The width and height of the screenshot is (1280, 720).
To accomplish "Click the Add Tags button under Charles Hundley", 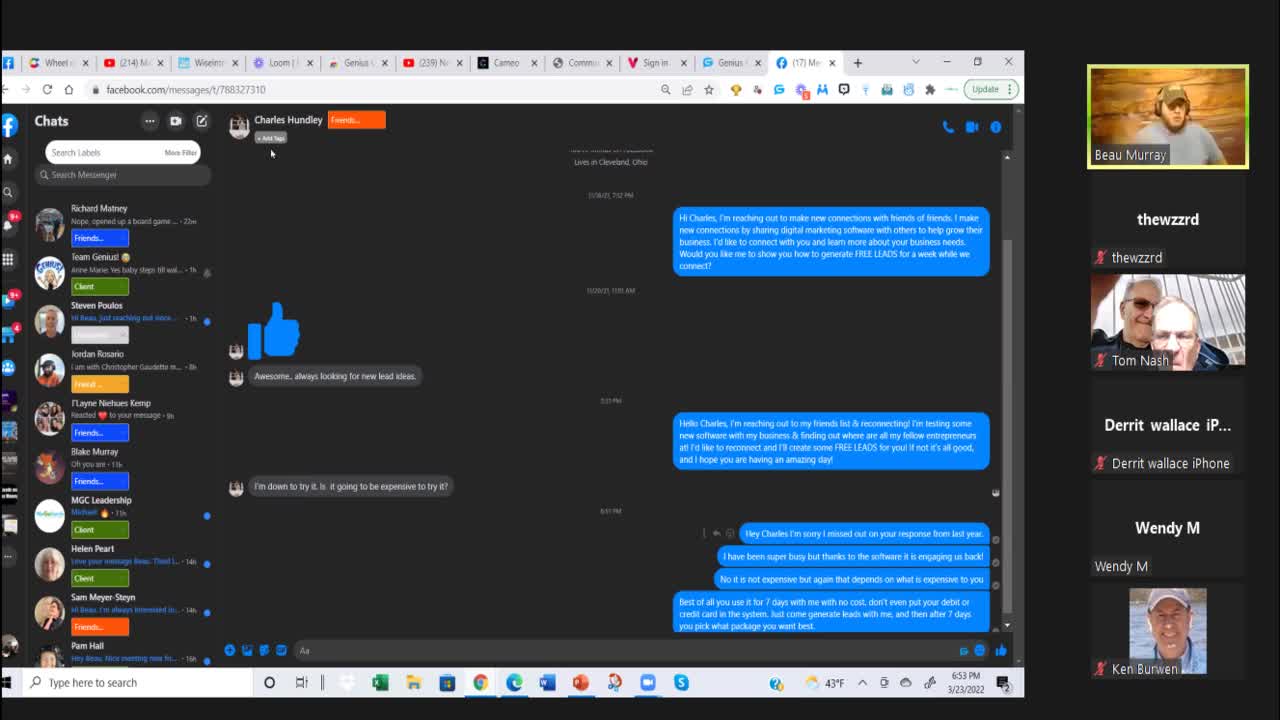I will click(x=270, y=138).
